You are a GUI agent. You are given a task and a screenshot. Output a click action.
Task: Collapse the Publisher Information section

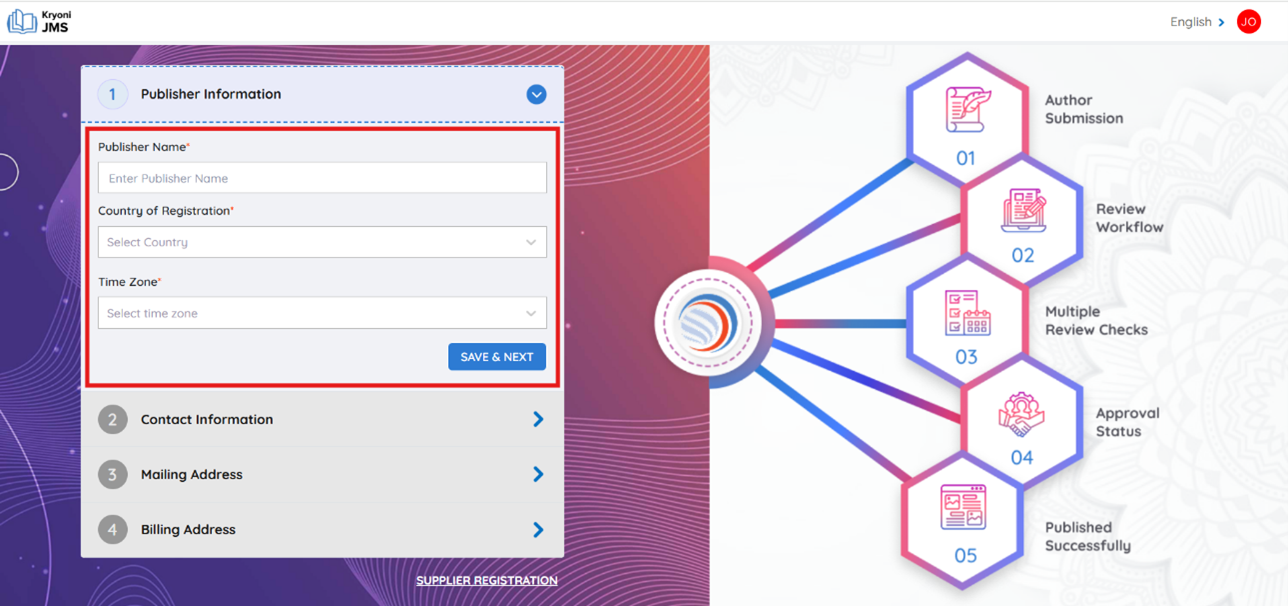point(537,94)
